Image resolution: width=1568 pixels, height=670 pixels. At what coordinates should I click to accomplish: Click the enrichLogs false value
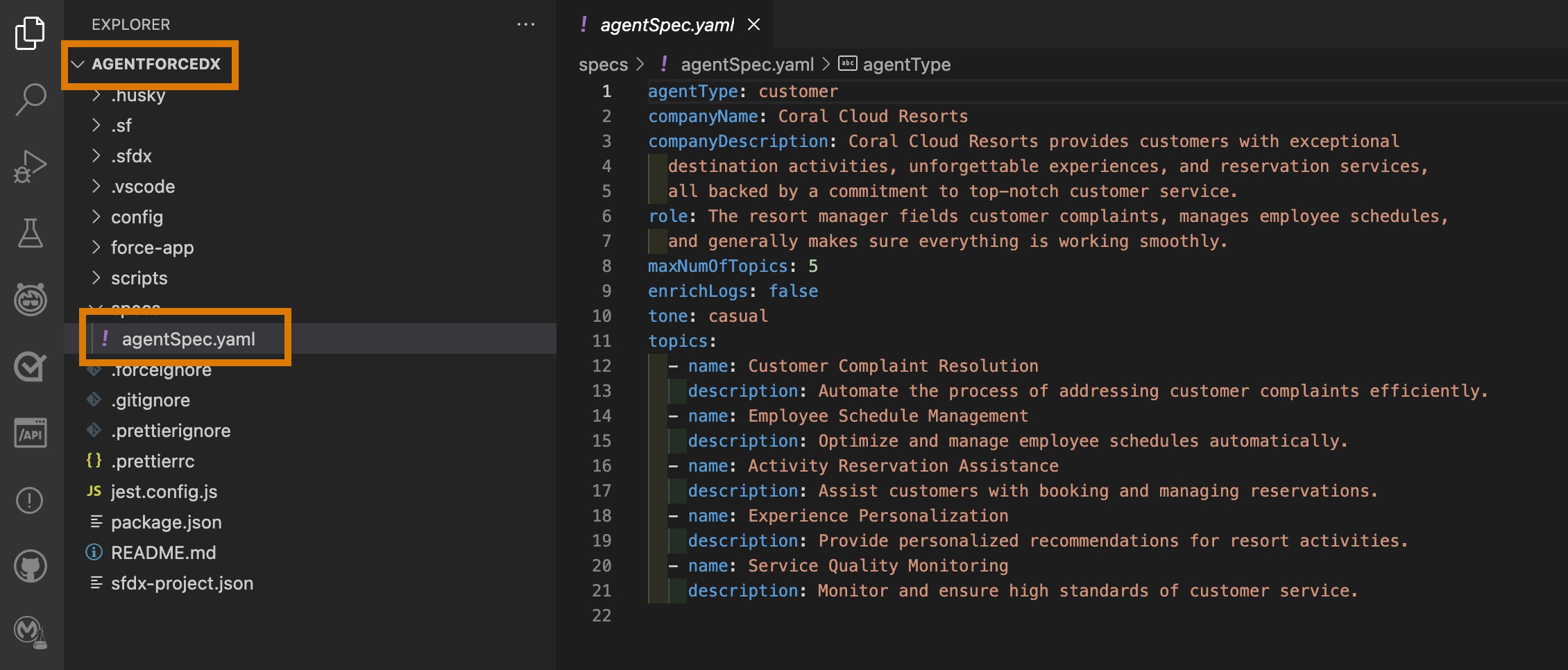(x=793, y=291)
